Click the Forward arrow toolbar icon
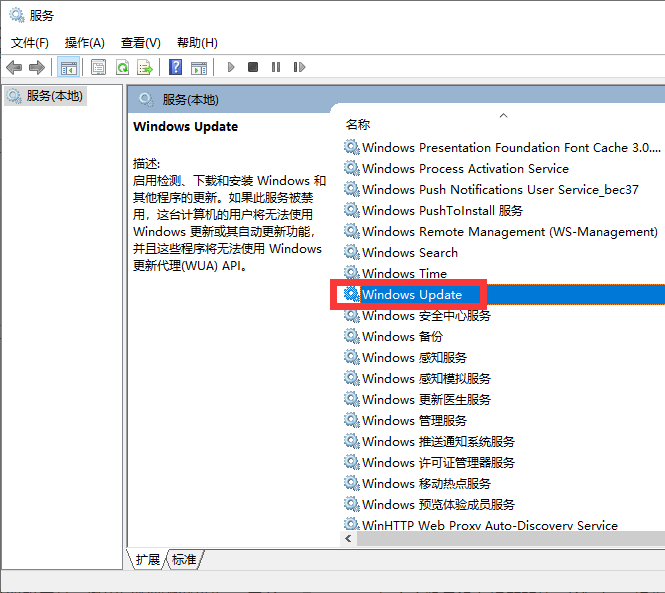Image resolution: width=665 pixels, height=593 pixels. click(37, 67)
